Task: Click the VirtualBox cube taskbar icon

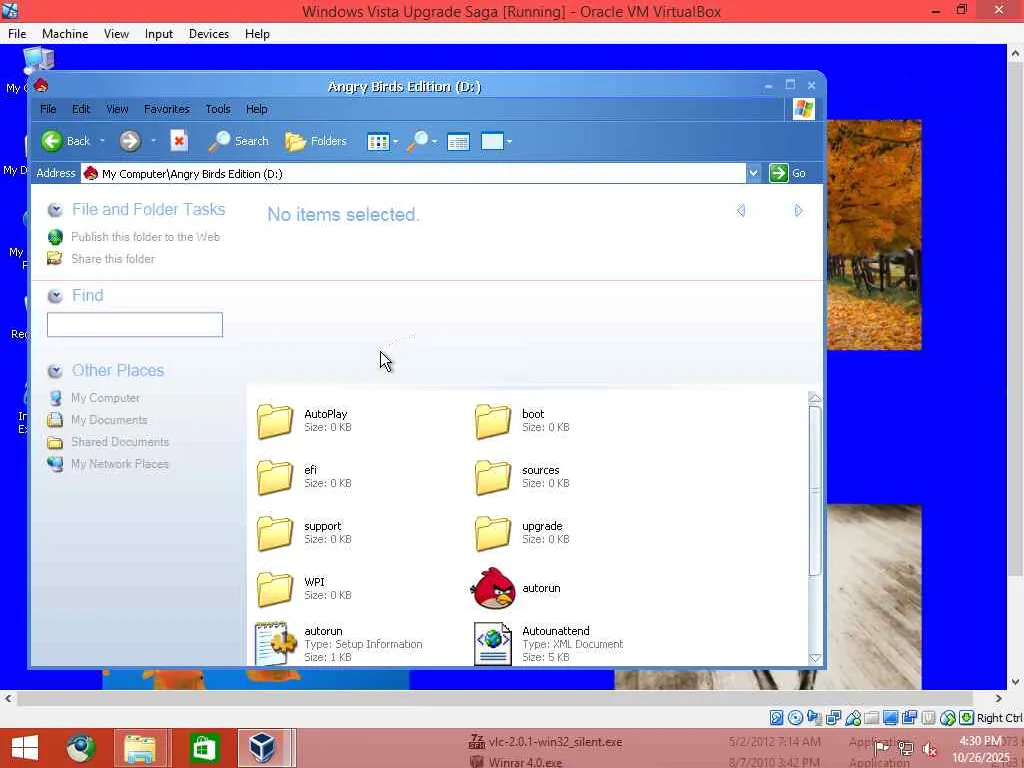Action: point(263,748)
